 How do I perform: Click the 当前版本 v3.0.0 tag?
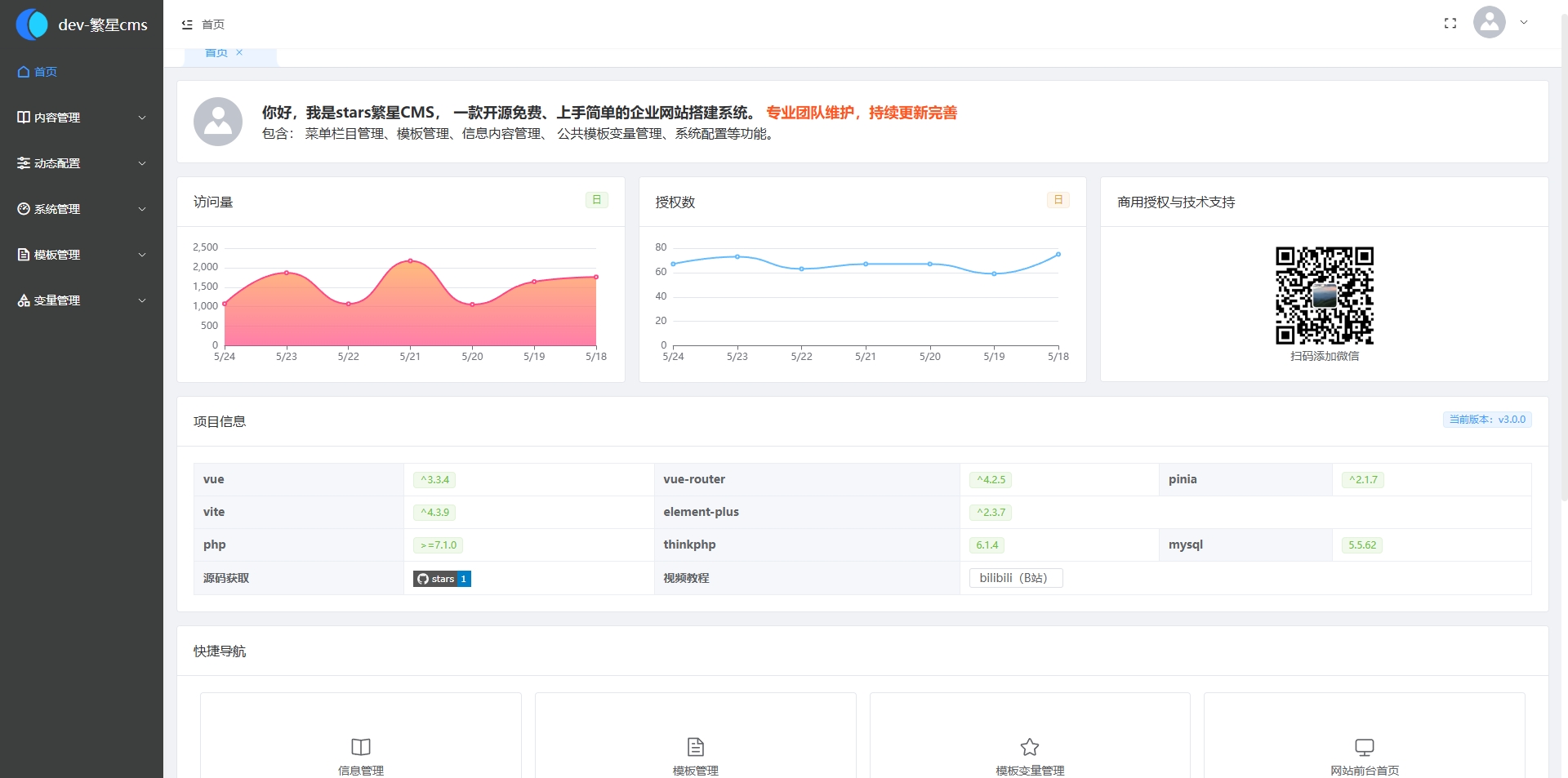click(1486, 420)
